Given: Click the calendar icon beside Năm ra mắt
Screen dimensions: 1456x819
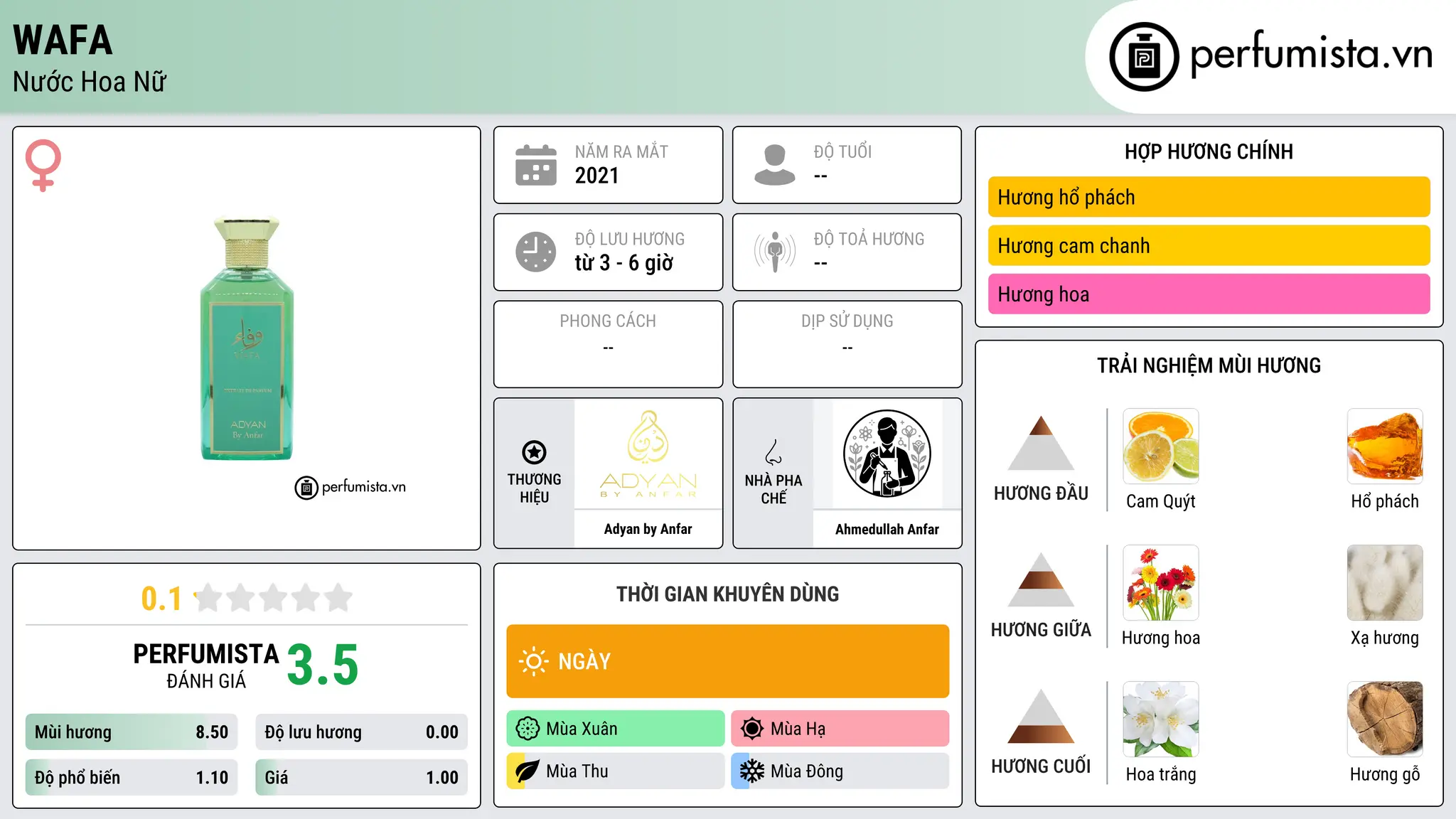Looking at the screenshot, I should (x=536, y=165).
